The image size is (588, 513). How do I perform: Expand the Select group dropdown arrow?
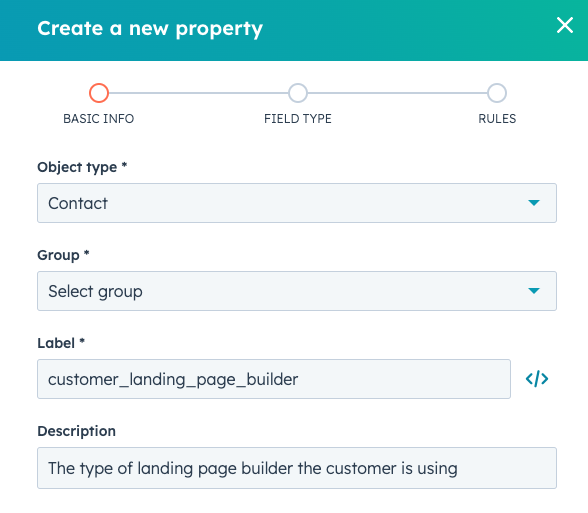[x=534, y=291]
